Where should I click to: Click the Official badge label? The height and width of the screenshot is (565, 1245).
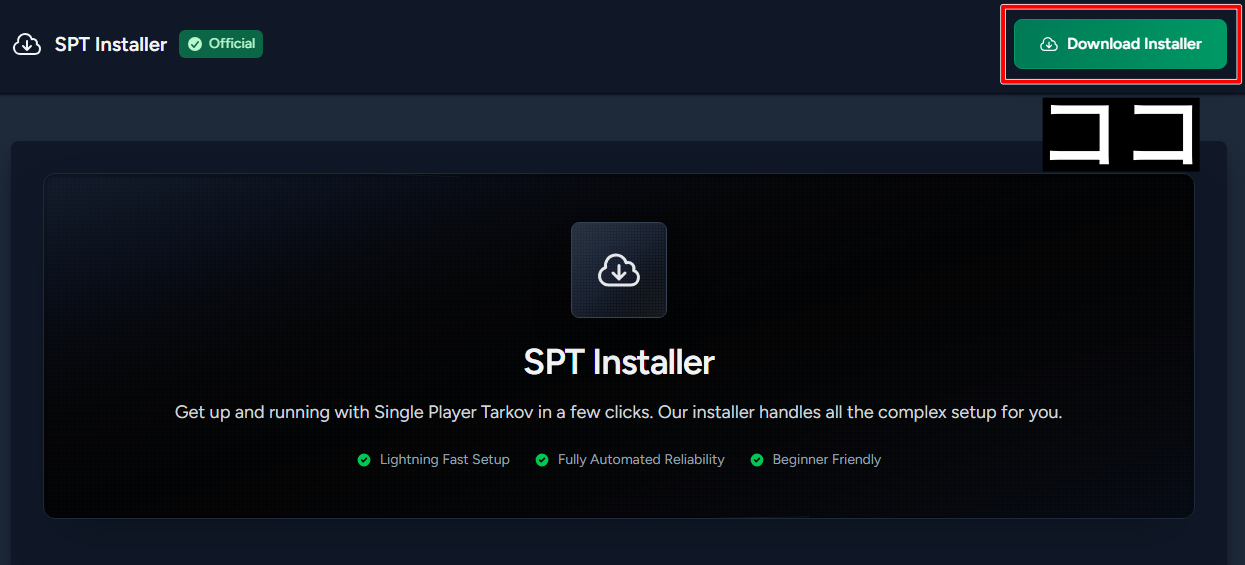(x=221, y=44)
